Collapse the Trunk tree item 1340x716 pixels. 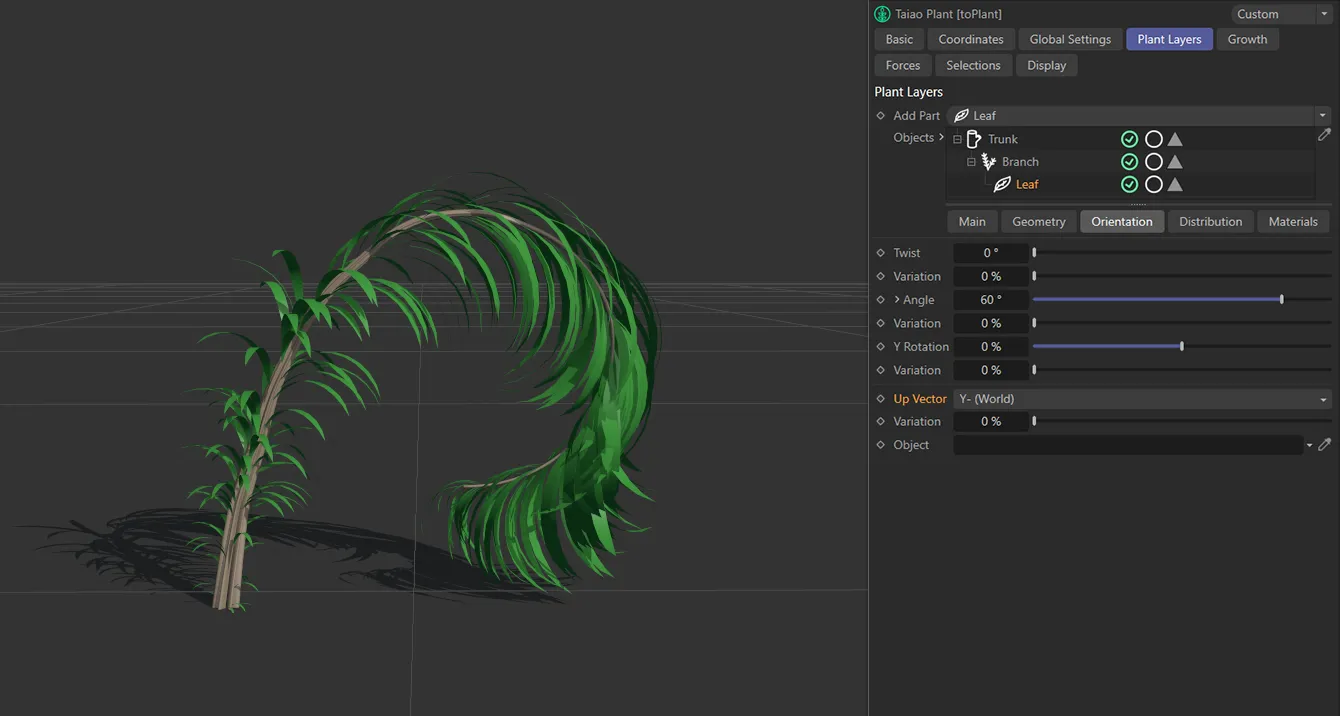[x=956, y=138]
